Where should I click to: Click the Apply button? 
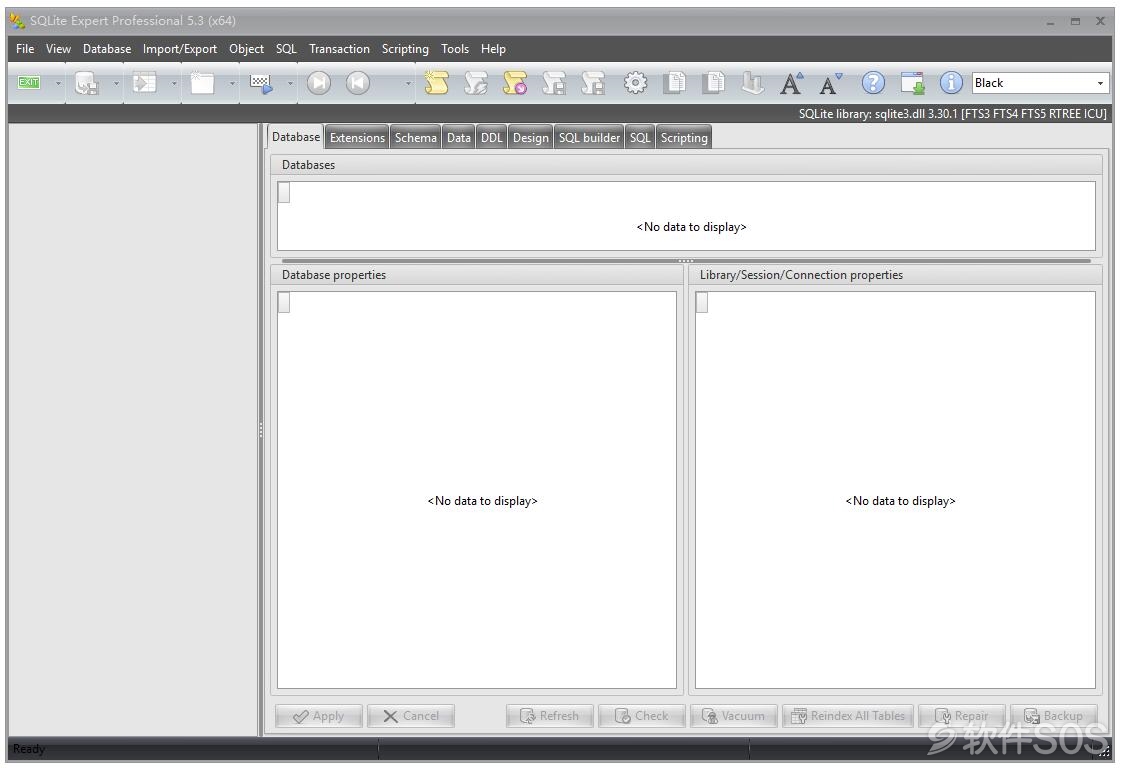(x=319, y=716)
